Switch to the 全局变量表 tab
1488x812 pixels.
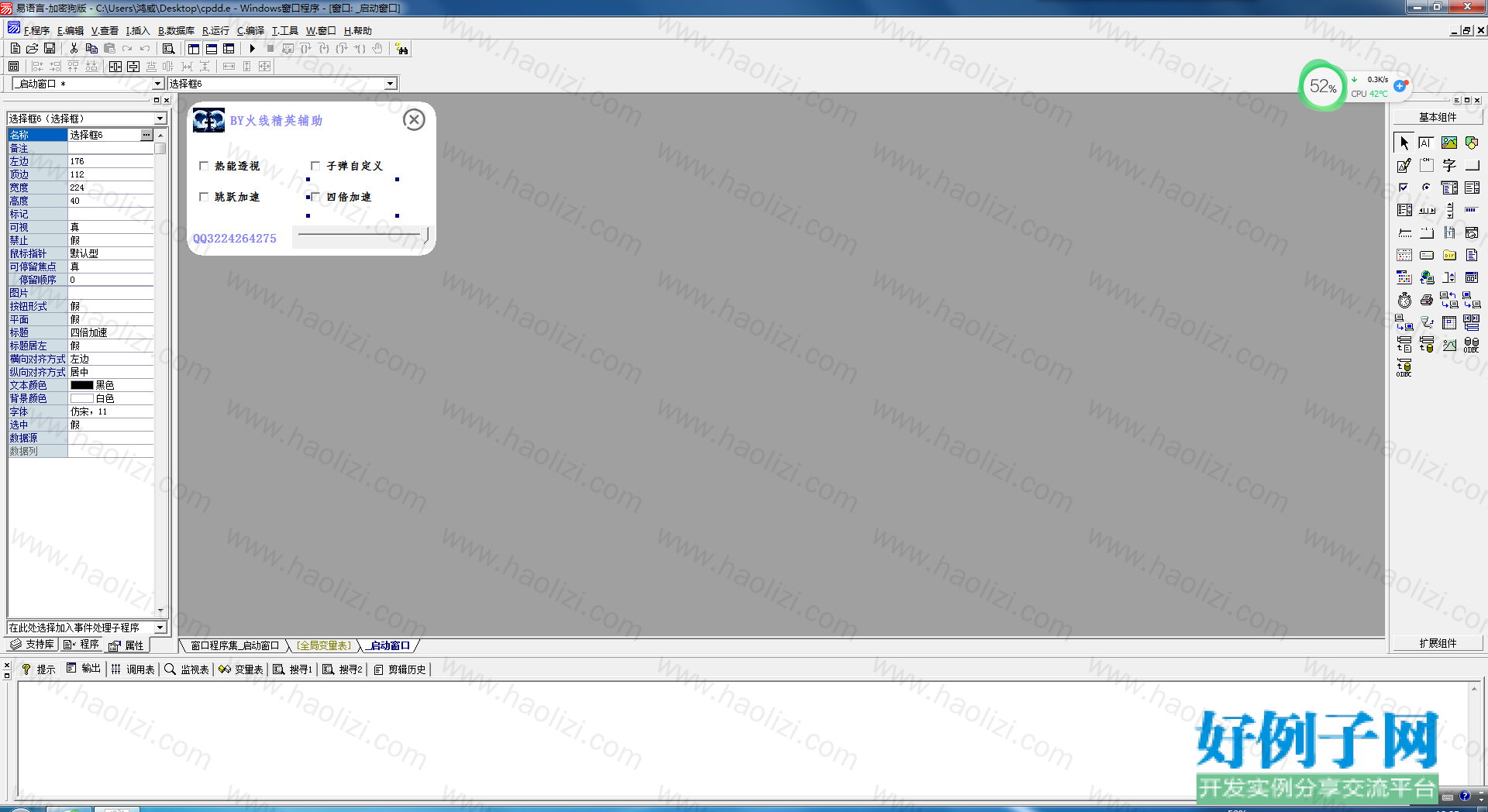tap(324, 645)
